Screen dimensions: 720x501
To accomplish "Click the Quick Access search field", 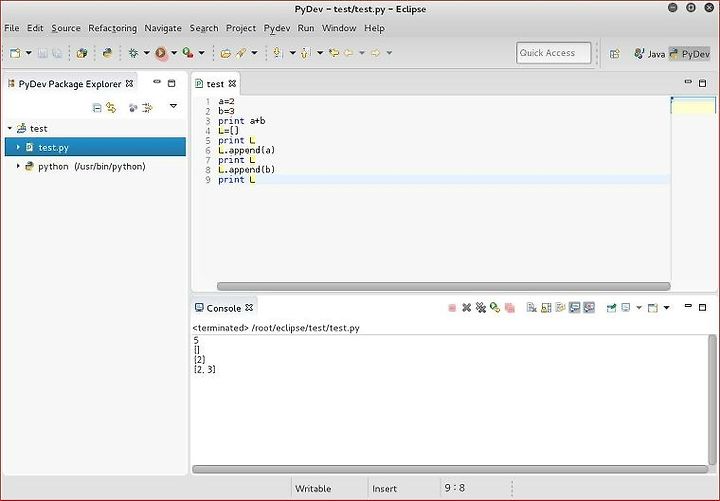I will (x=553, y=53).
